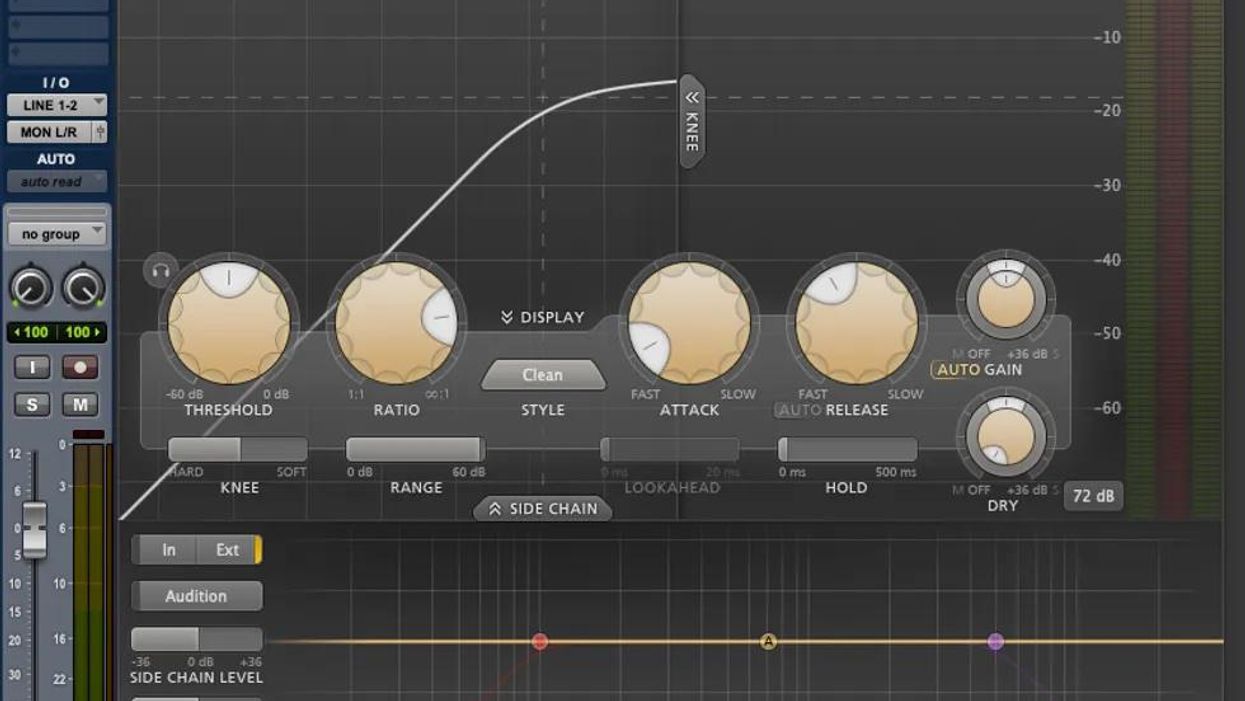Click the Clean style button
The height and width of the screenshot is (701, 1245).
point(542,375)
